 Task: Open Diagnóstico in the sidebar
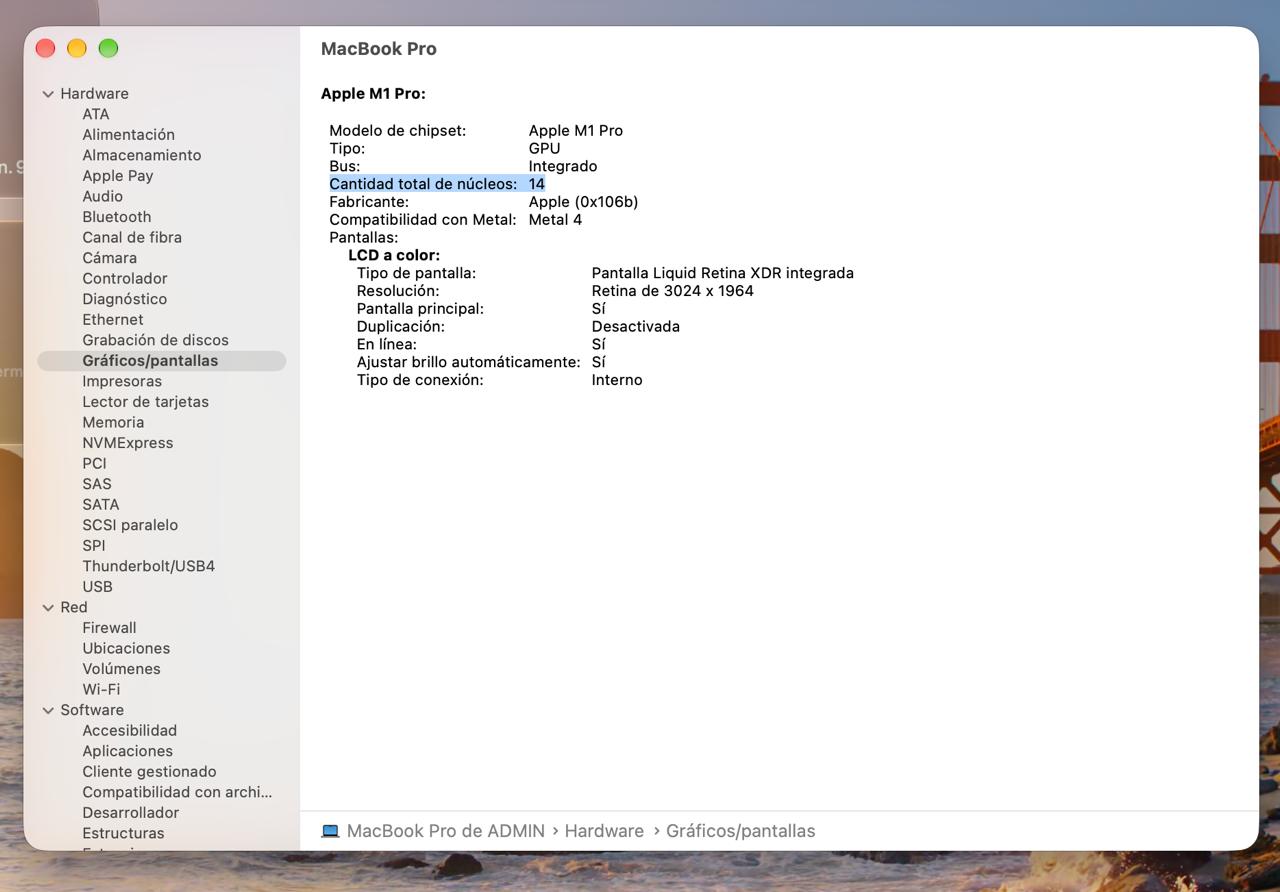tap(124, 299)
